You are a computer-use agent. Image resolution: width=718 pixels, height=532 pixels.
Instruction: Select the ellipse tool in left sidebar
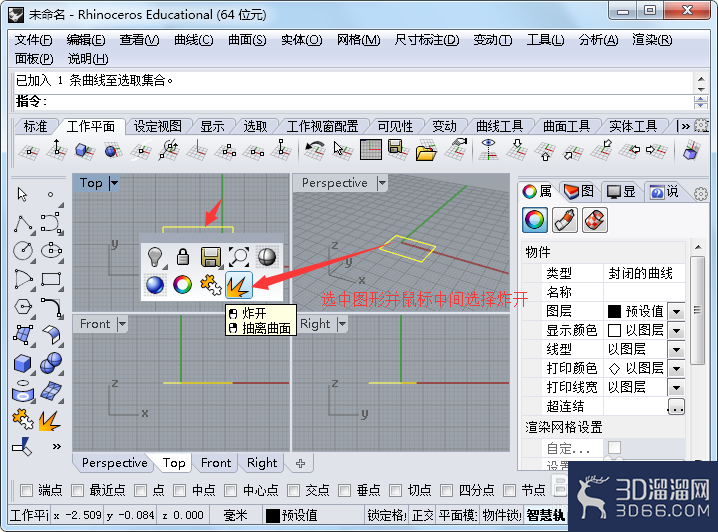(51, 251)
